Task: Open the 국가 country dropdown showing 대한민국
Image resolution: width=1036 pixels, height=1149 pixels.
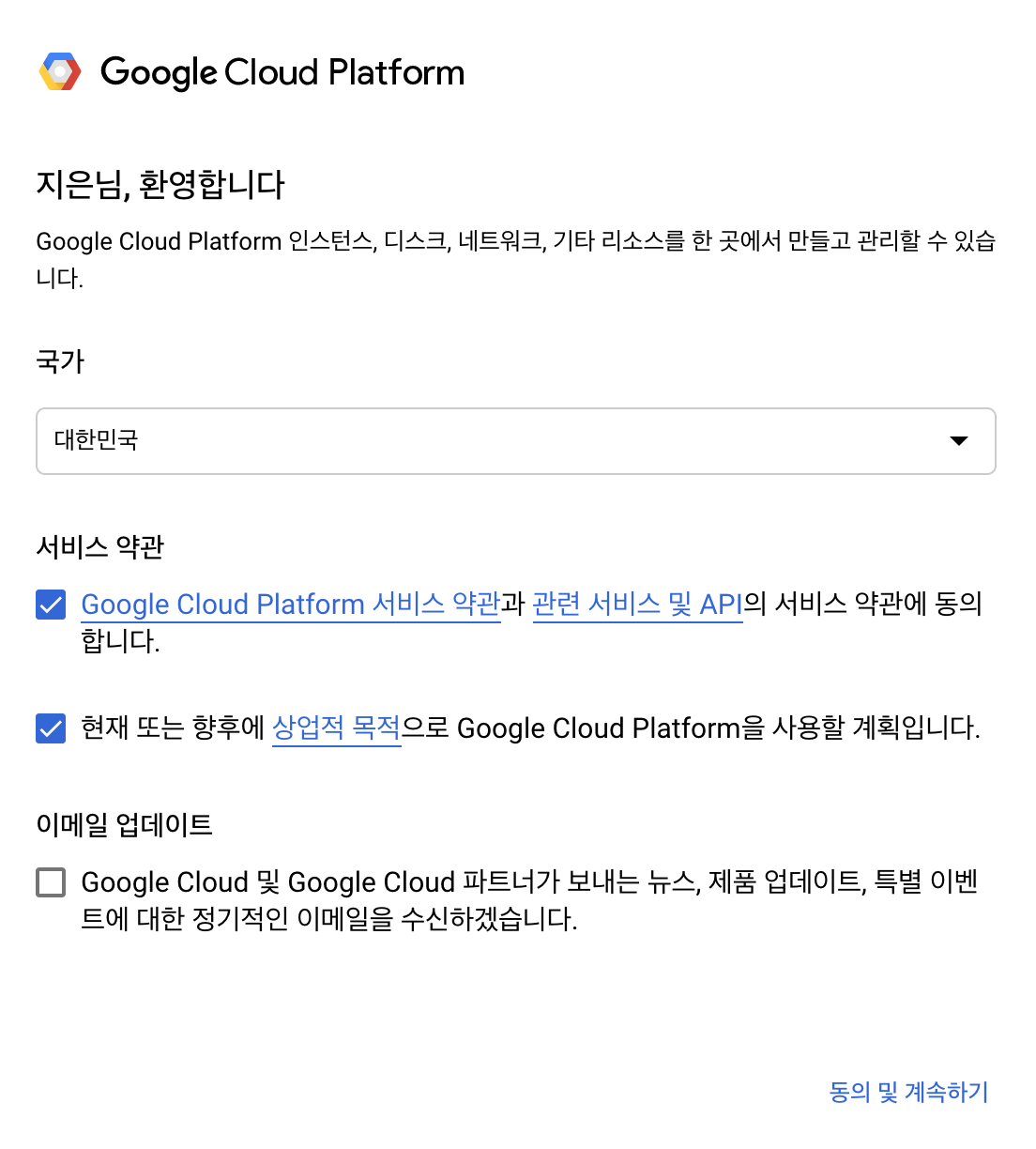Action: pyautogui.click(x=516, y=441)
